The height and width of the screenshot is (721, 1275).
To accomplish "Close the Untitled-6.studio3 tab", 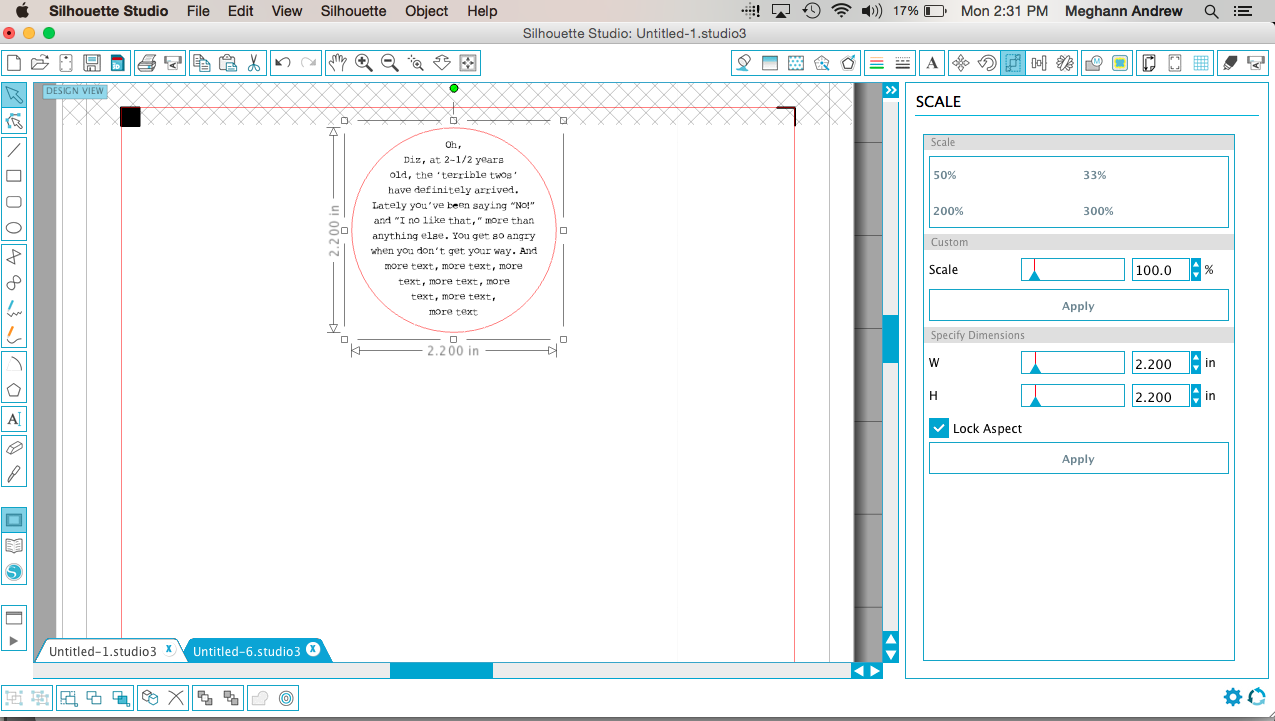I will 313,650.
